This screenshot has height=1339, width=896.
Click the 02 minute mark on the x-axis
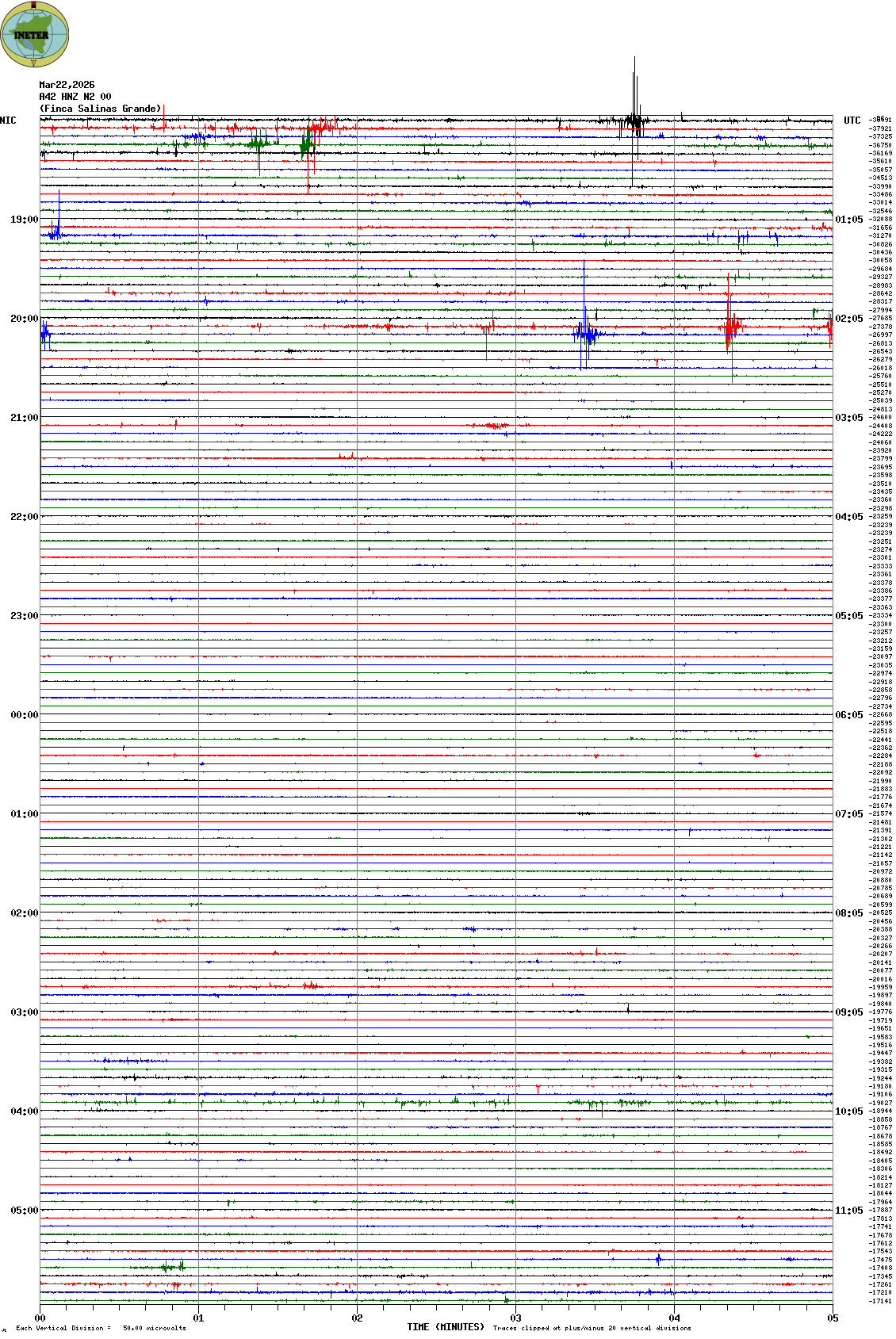coord(358,1318)
